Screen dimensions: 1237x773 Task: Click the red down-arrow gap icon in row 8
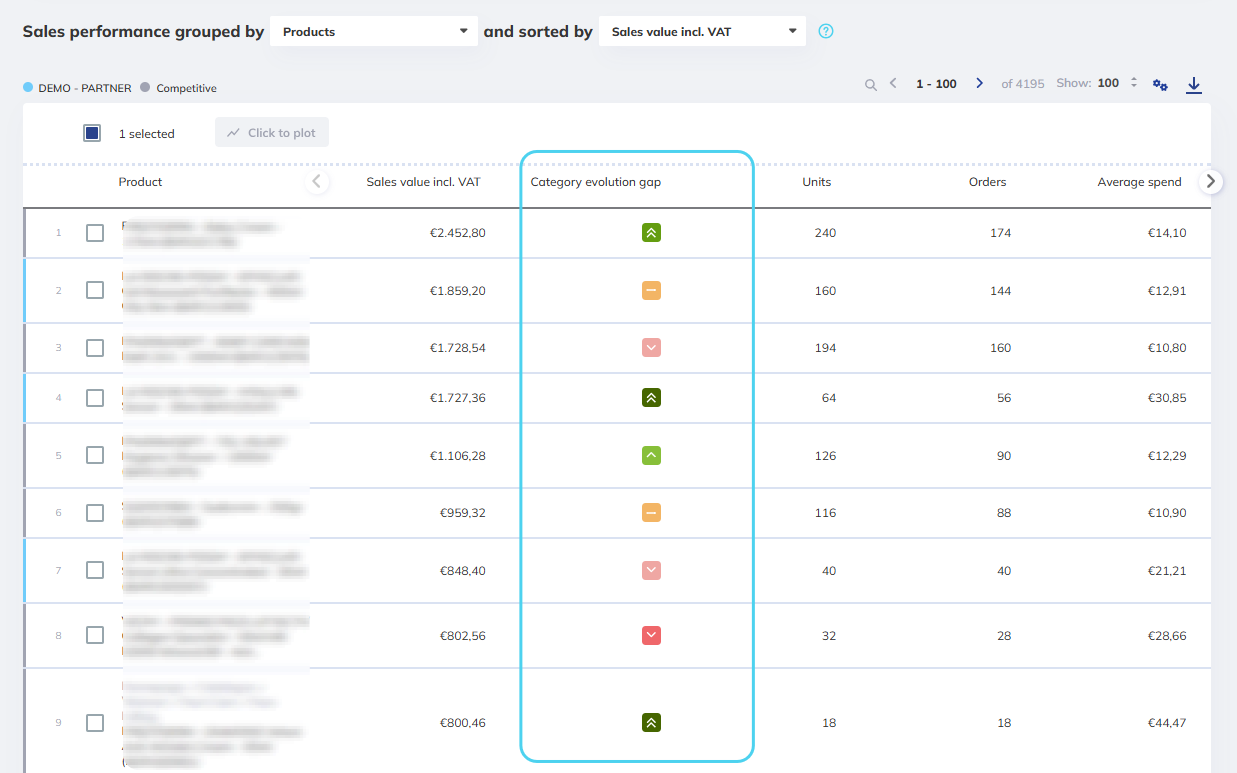651,636
